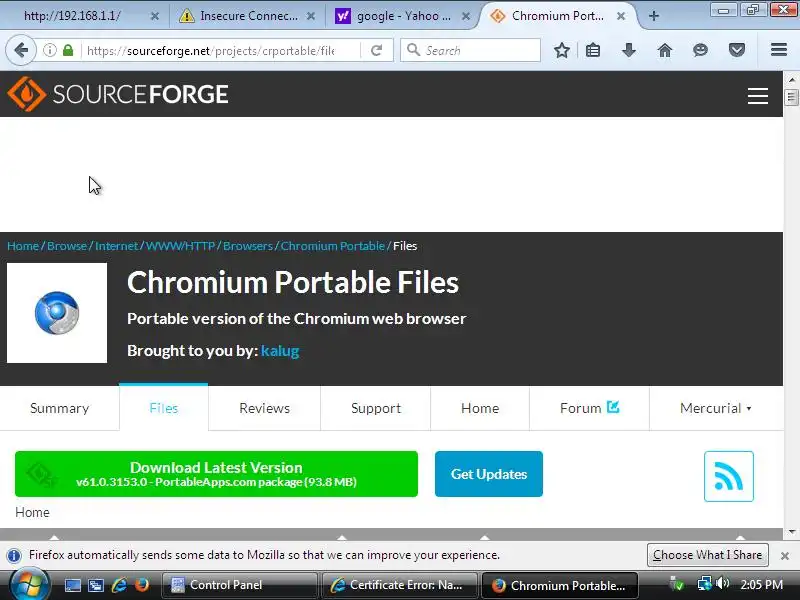Switch to google Yahoo search tab
The width and height of the screenshot is (800, 600).
coord(402,16)
